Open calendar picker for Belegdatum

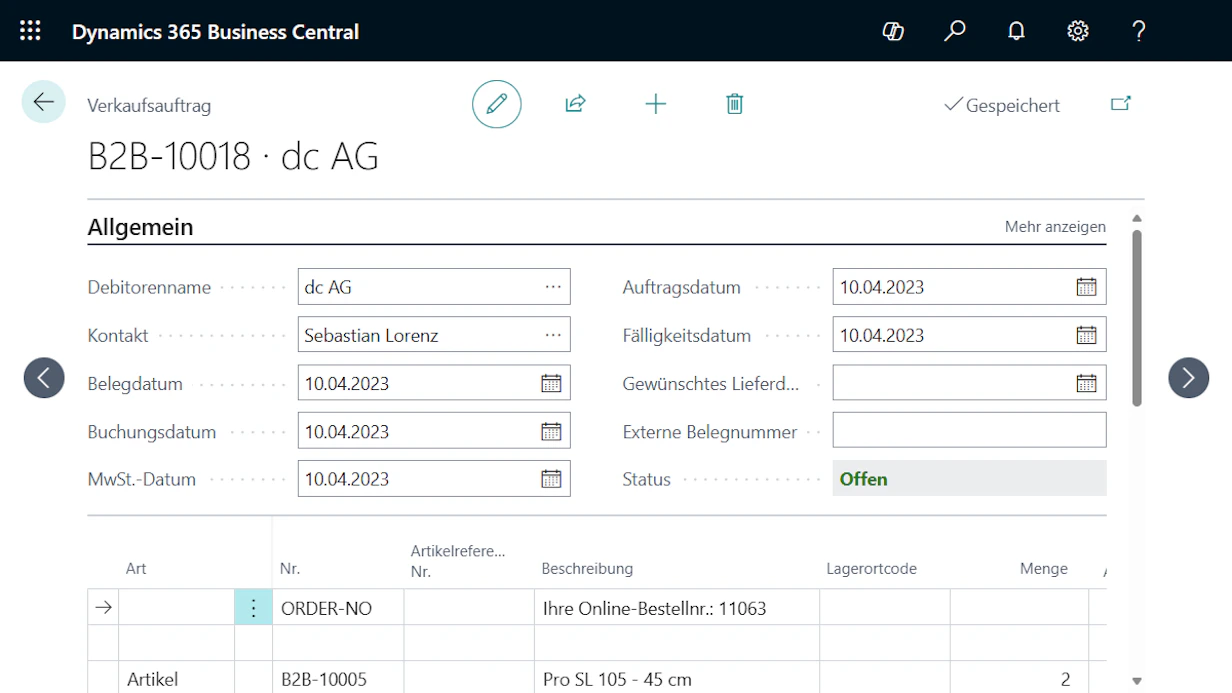(x=551, y=383)
